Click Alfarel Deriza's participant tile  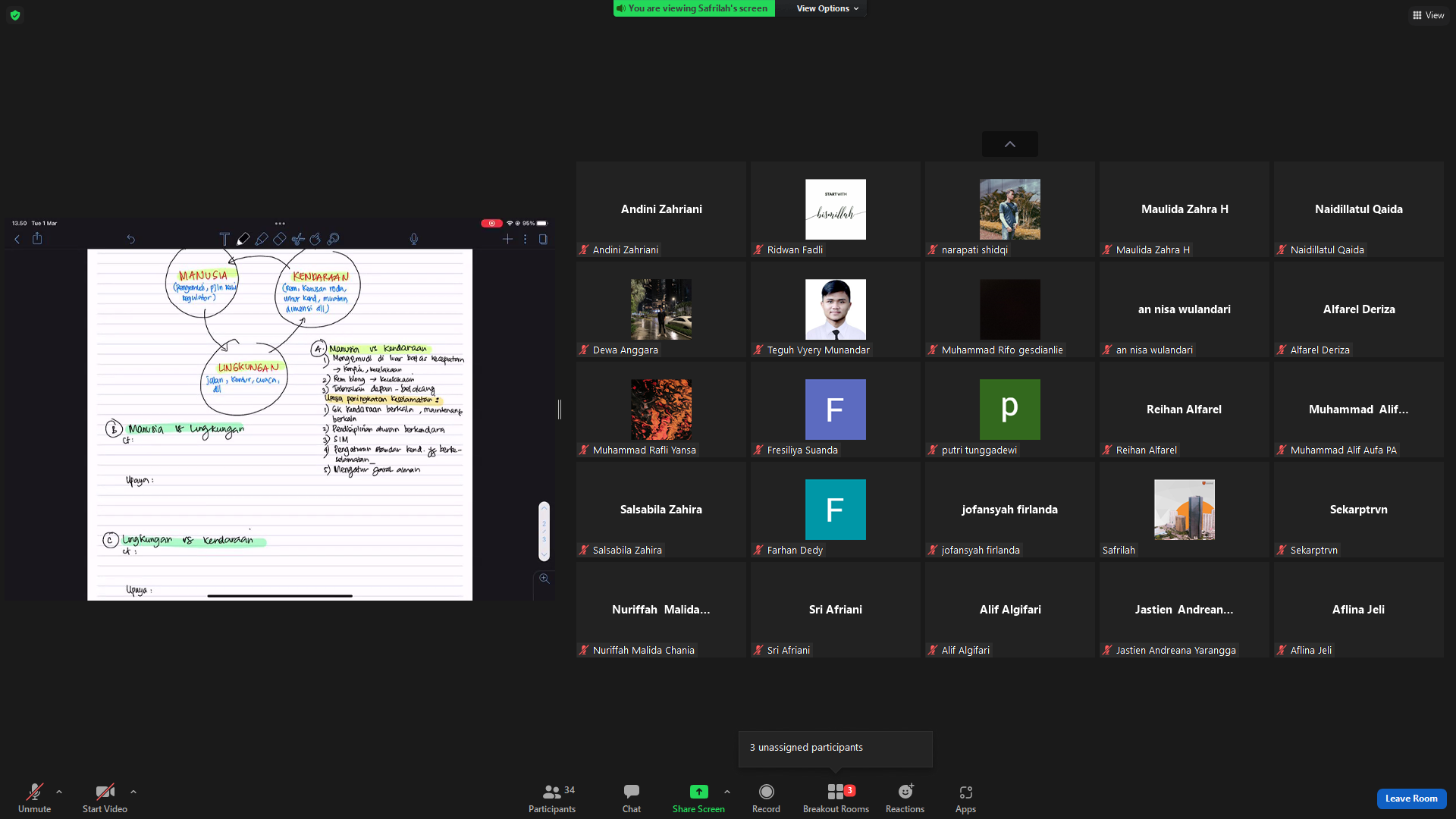point(1359,309)
